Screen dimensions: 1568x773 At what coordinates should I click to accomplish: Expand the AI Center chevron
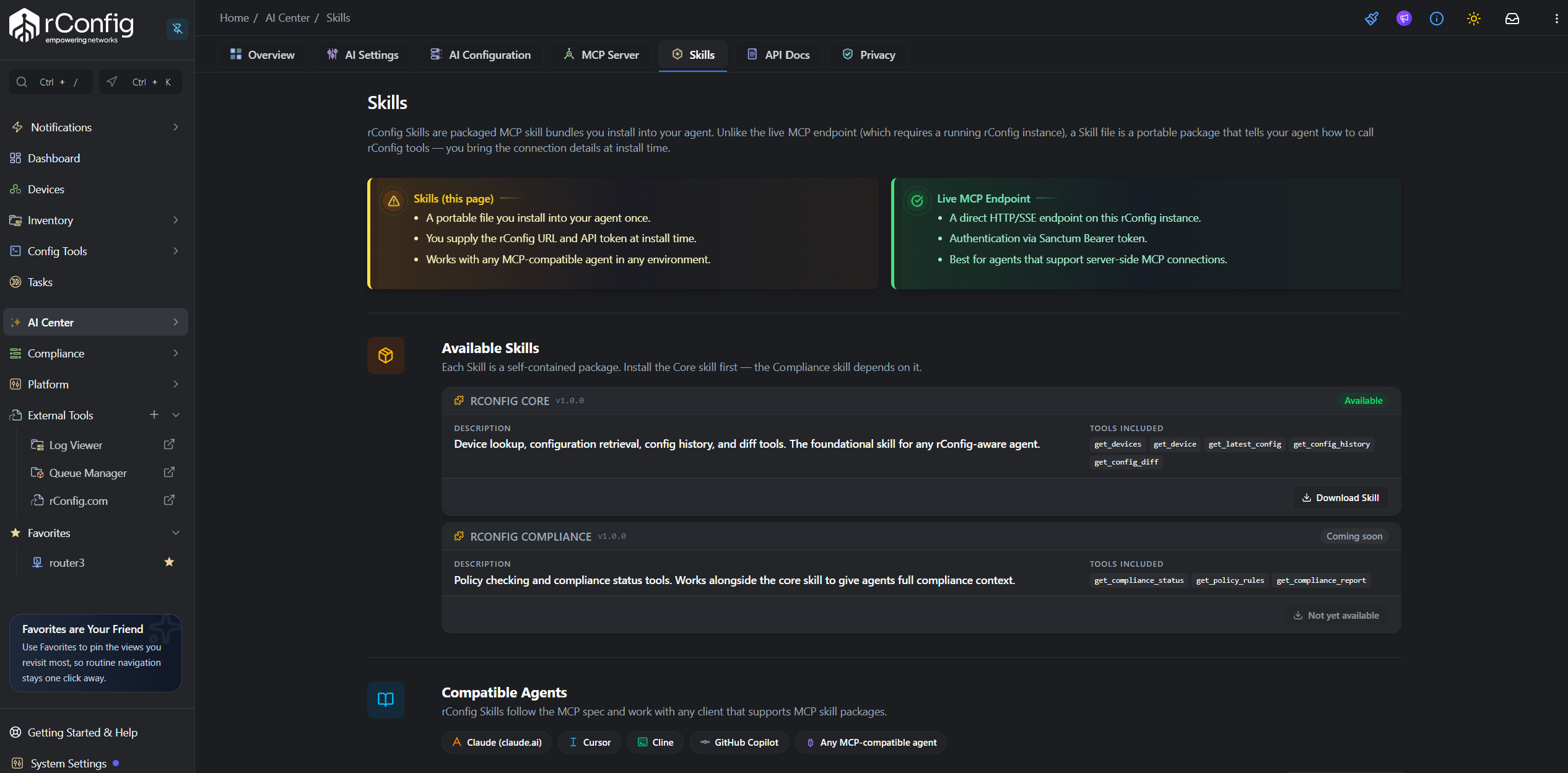[176, 322]
